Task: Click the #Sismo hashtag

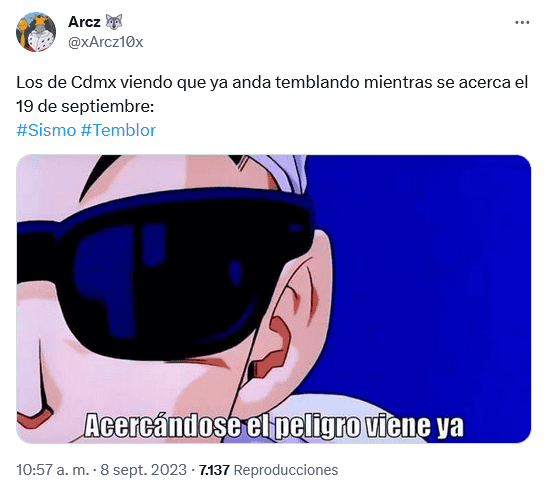Action: point(46,130)
